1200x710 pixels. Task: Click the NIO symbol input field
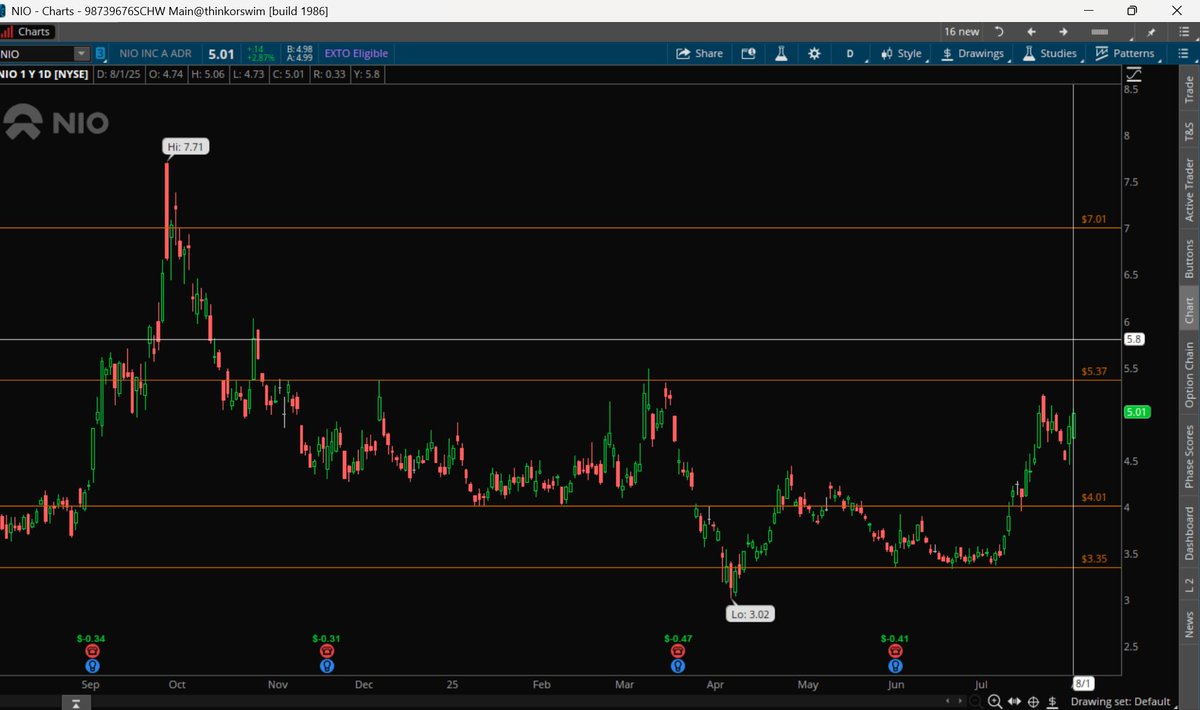[x=38, y=53]
